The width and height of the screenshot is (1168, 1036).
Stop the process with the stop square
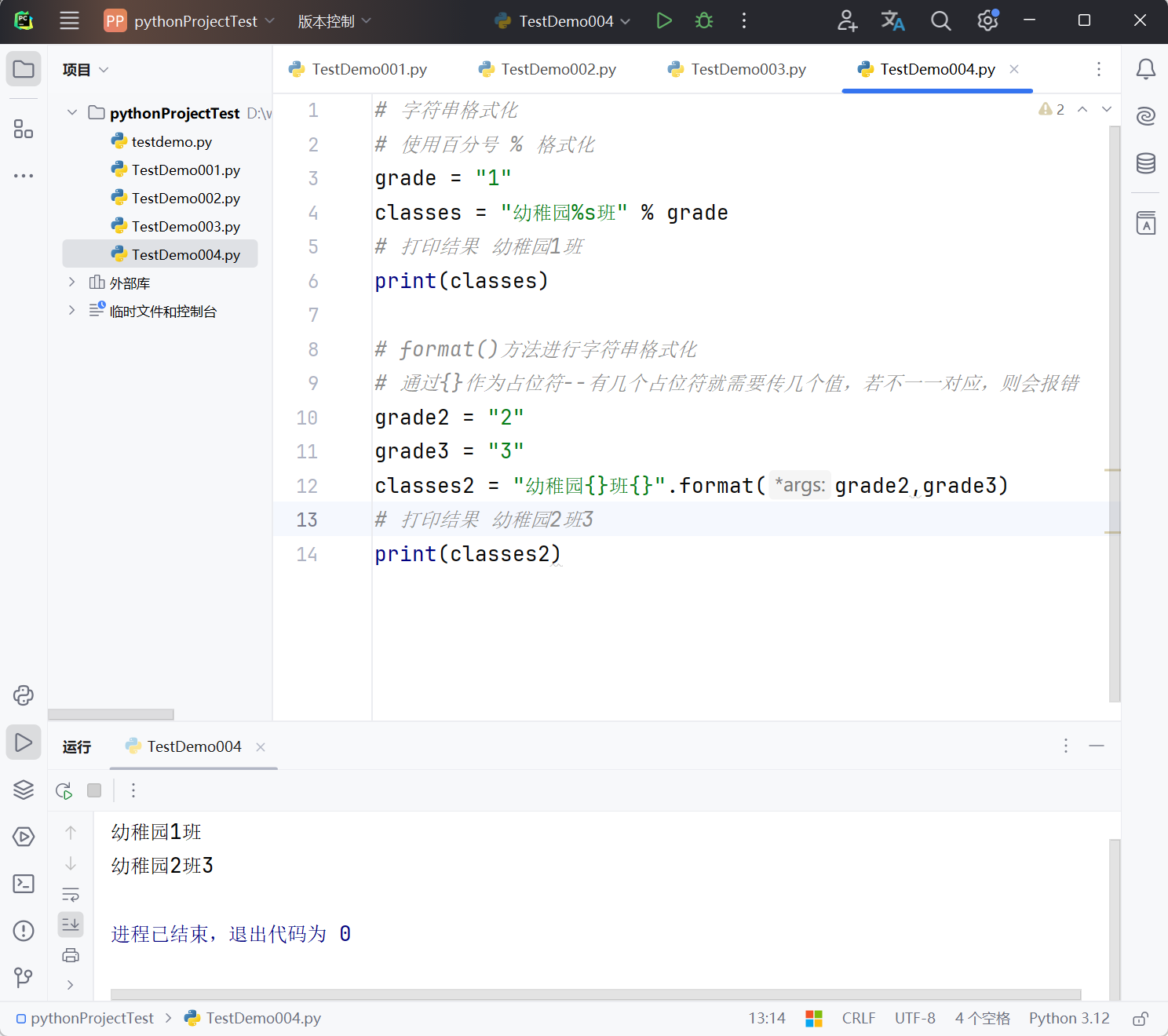[x=94, y=790]
